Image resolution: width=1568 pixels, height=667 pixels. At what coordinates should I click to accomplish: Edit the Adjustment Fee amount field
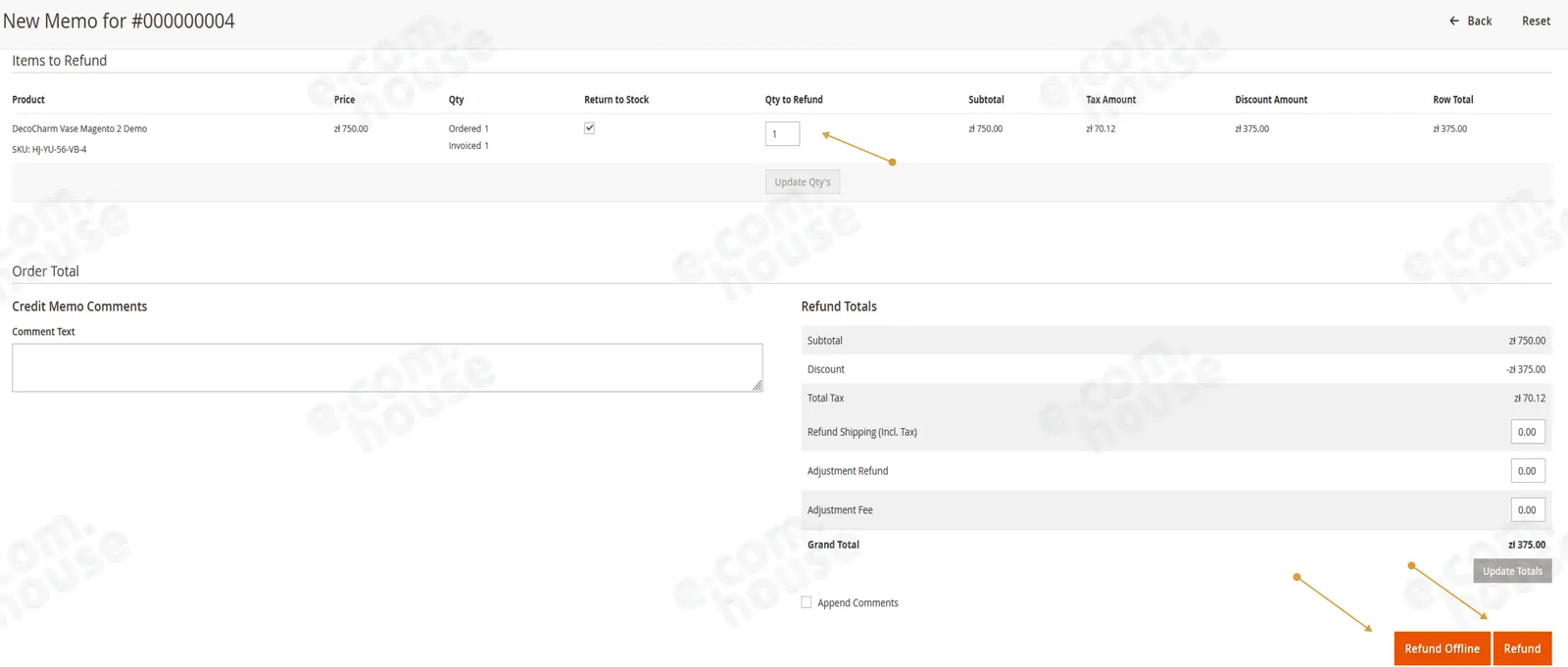point(1528,510)
